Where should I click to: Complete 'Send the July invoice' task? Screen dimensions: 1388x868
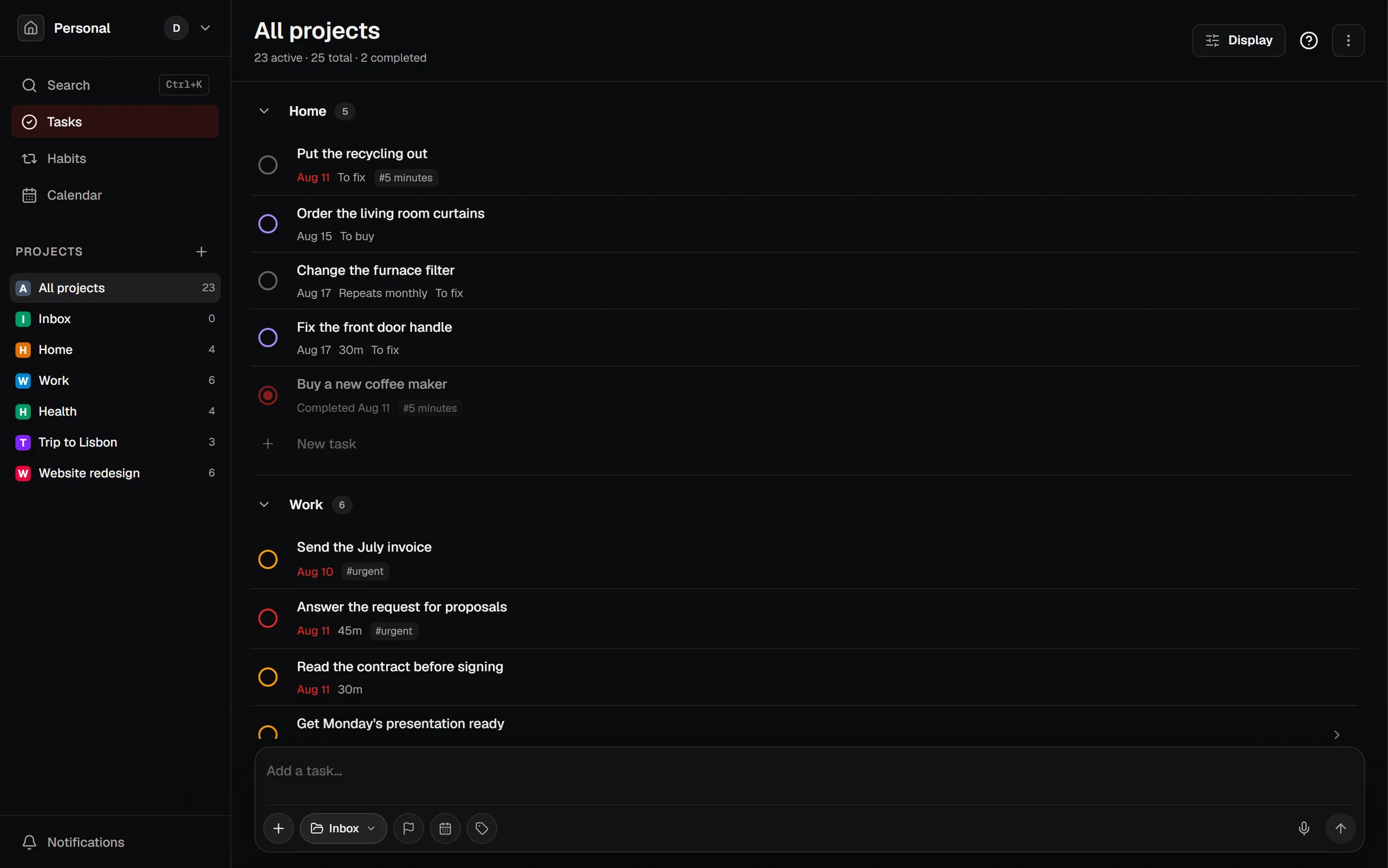(x=268, y=559)
